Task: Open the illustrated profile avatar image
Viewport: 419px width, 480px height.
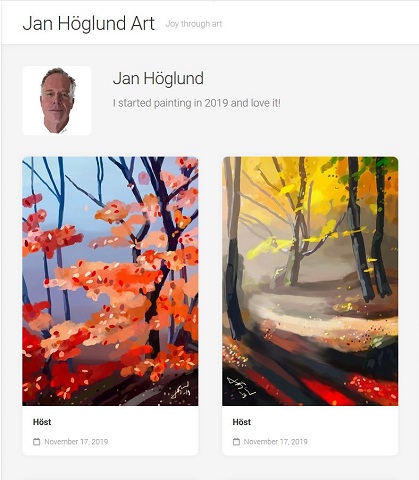Action: (57, 100)
